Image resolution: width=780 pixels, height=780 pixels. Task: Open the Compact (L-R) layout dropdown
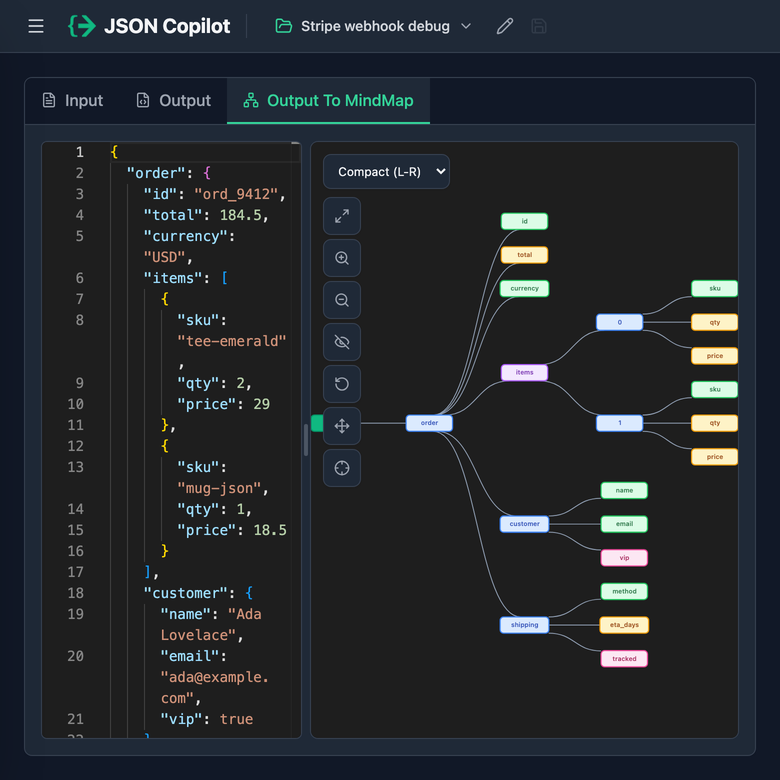click(387, 172)
